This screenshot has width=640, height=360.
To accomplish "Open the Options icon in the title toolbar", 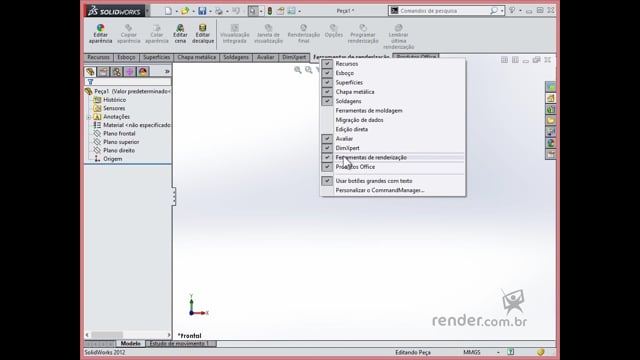I will [280, 11].
